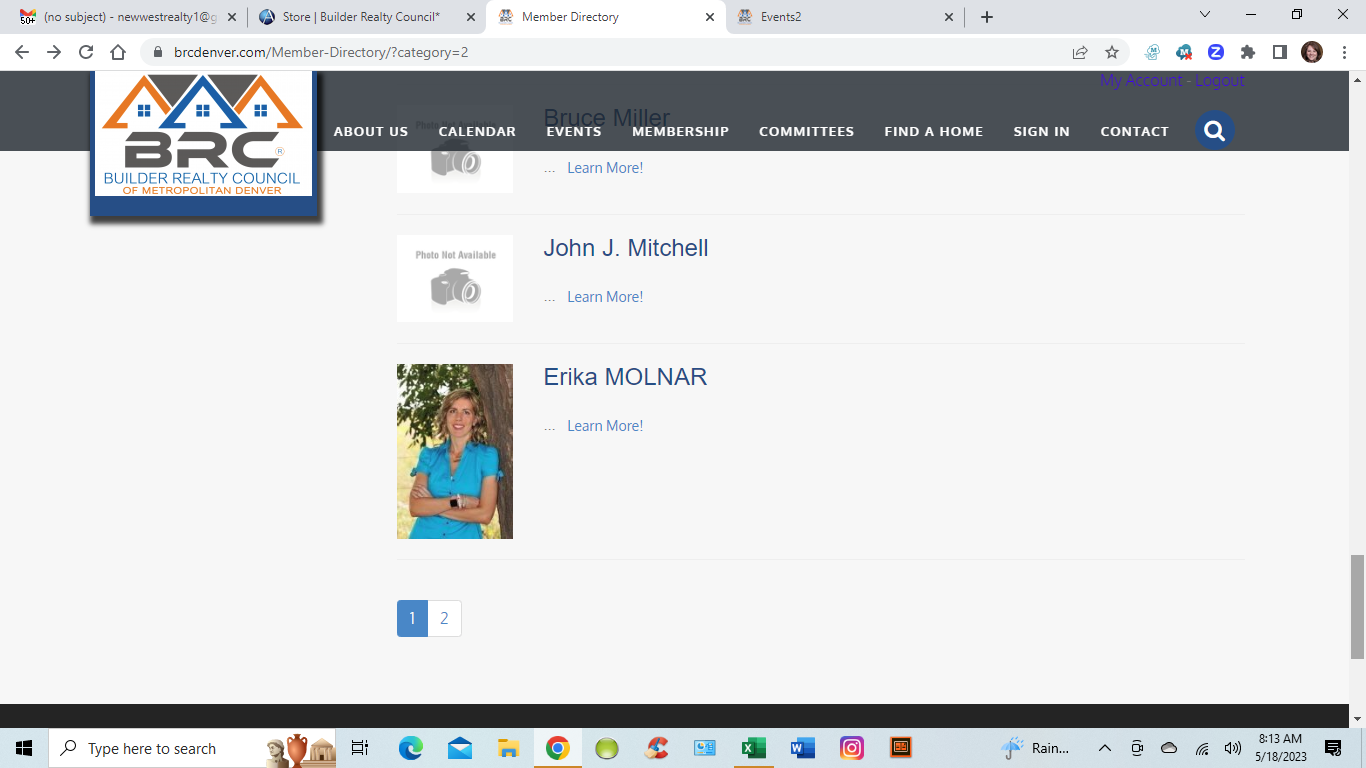This screenshot has width=1366, height=768.
Task: Click the site search magnifier icon
Action: (x=1215, y=130)
